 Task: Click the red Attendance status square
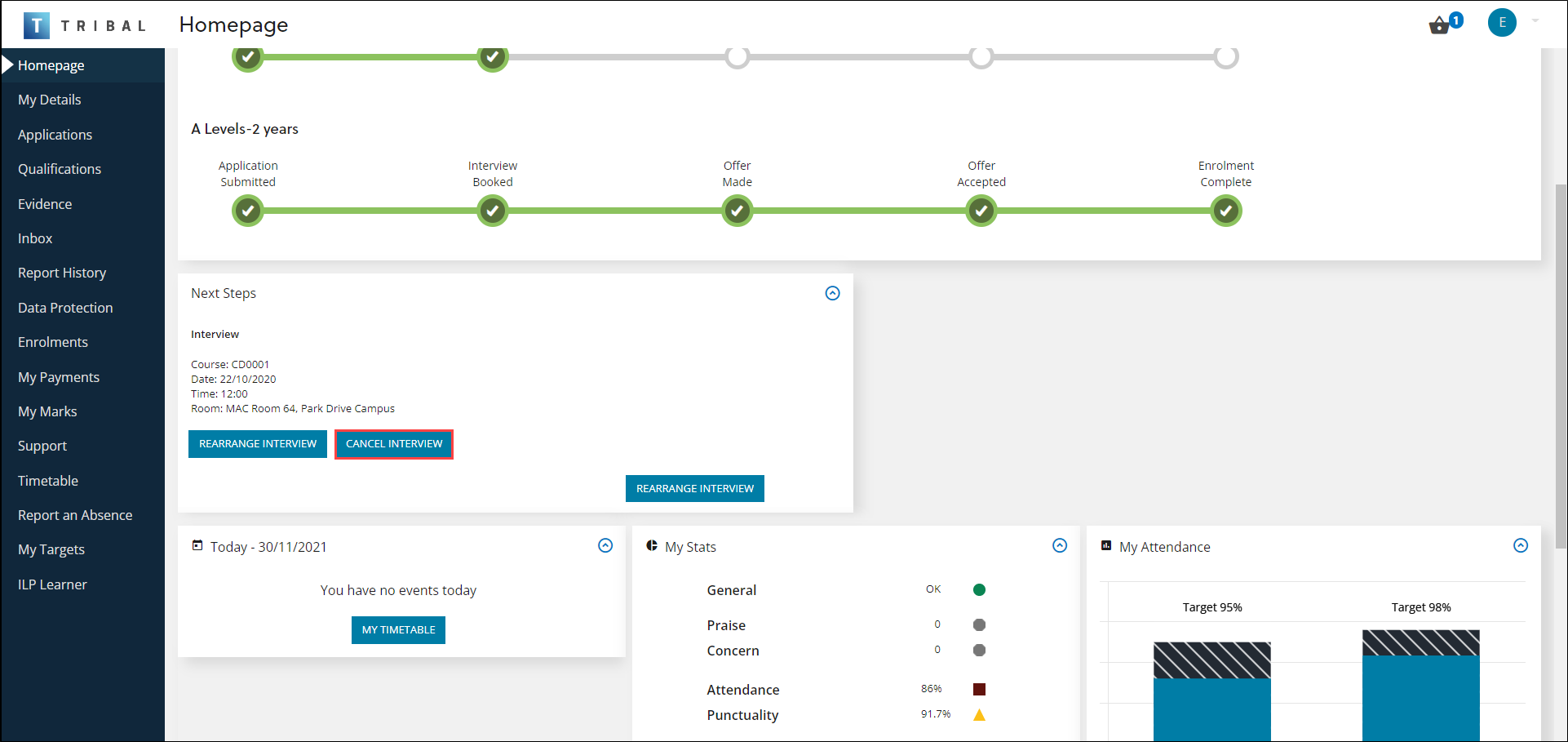click(x=979, y=689)
